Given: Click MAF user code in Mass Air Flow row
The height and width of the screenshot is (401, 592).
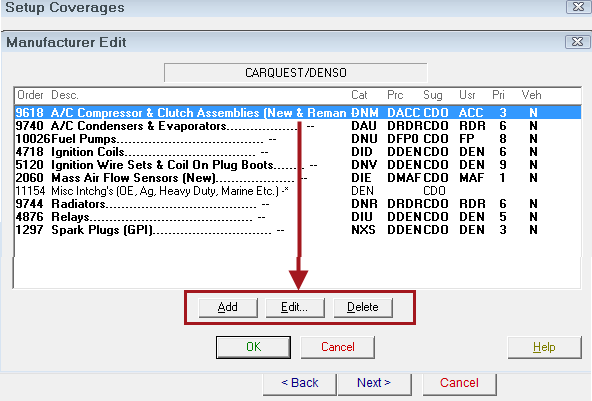Looking at the screenshot, I should point(472,178).
